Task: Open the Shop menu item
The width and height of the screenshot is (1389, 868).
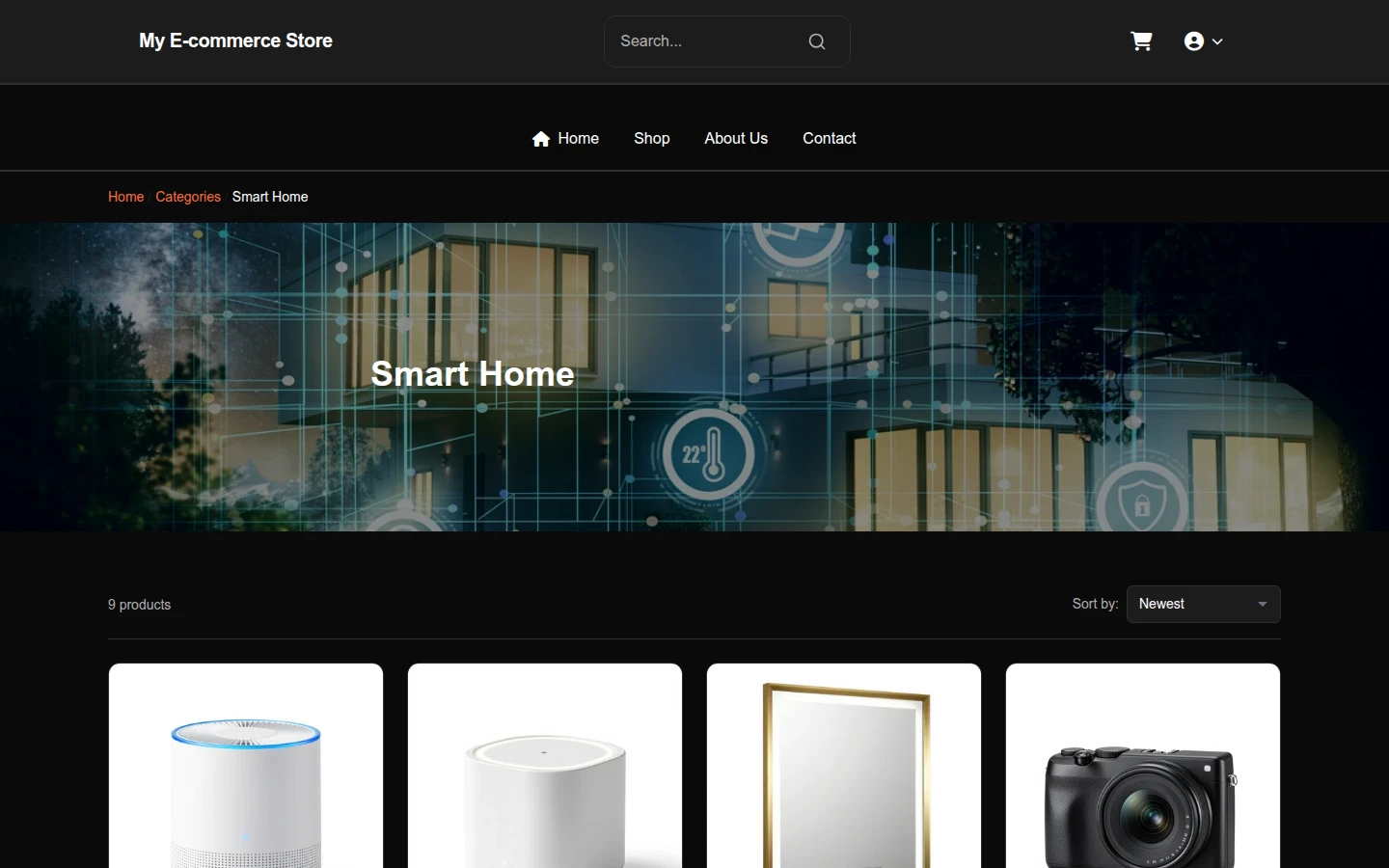Action: click(x=651, y=139)
